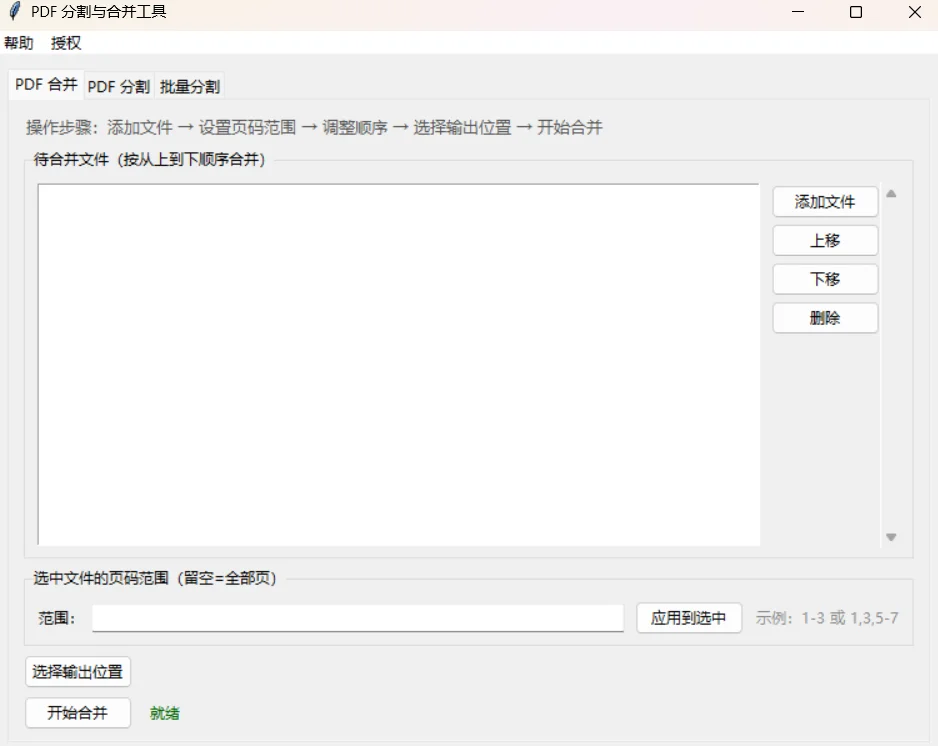The height and width of the screenshot is (746, 938).
Task: Click the scrollbar down arrow
Action: coord(891,537)
